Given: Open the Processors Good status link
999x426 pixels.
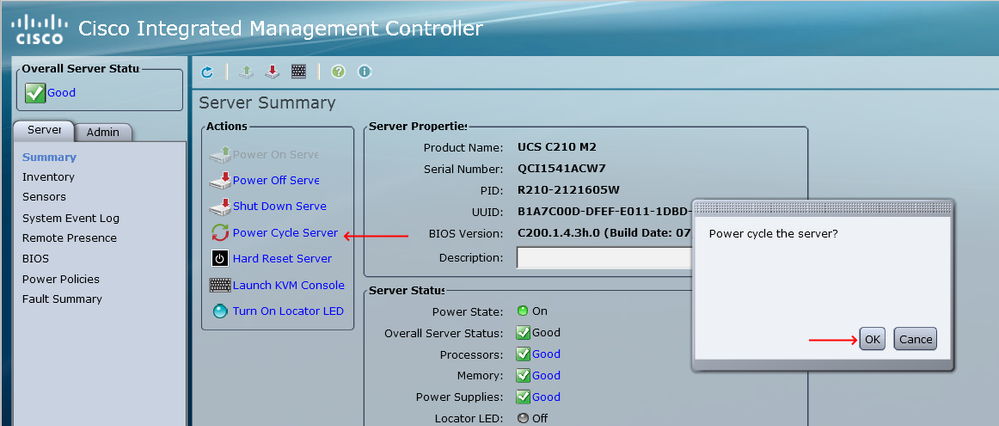Looking at the screenshot, I should pos(547,354).
